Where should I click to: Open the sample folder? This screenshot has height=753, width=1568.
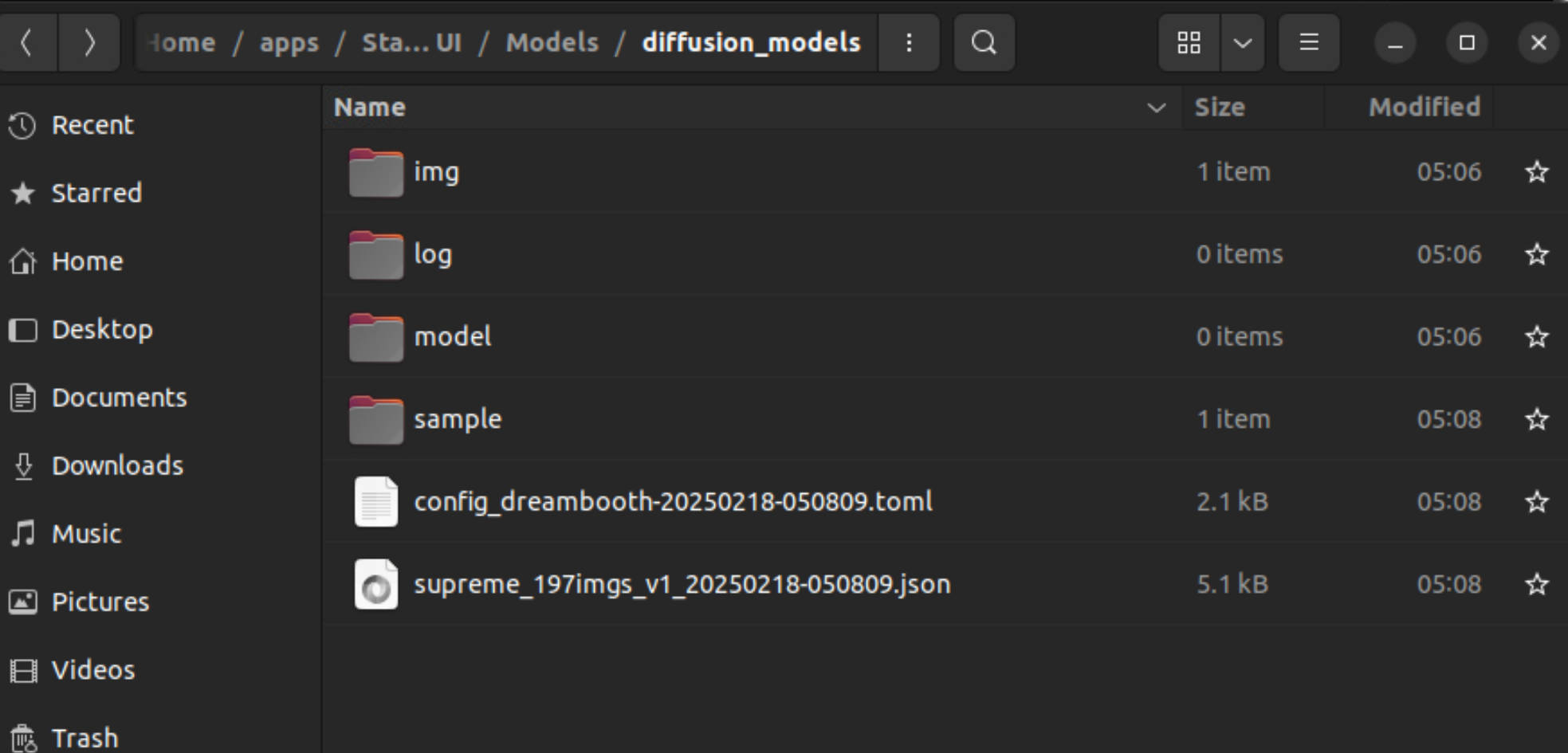click(x=458, y=418)
